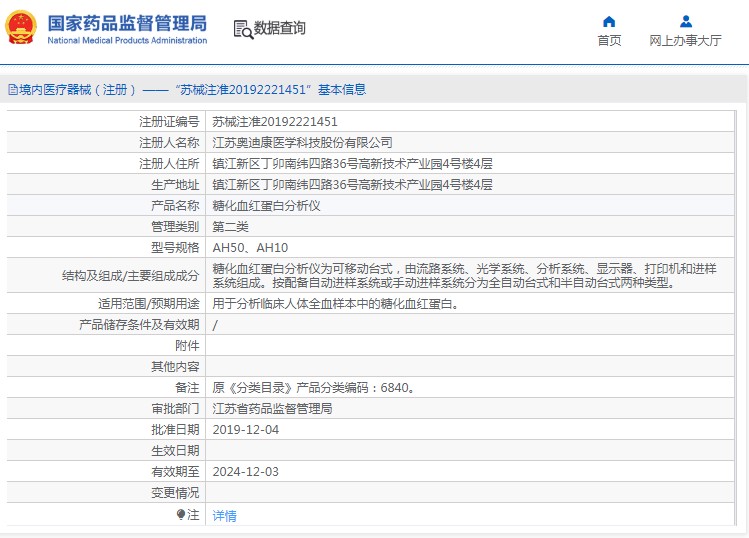Screen dimensions: 749x538
Task: Click the document icon before 境内医疗器械
Action: pyautogui.click(x=13, y=89)
